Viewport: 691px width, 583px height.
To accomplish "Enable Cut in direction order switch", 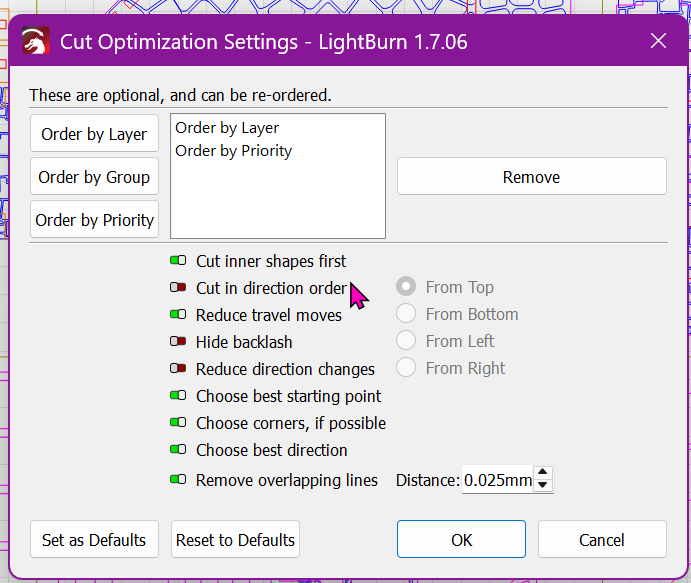I will (178, 287).
